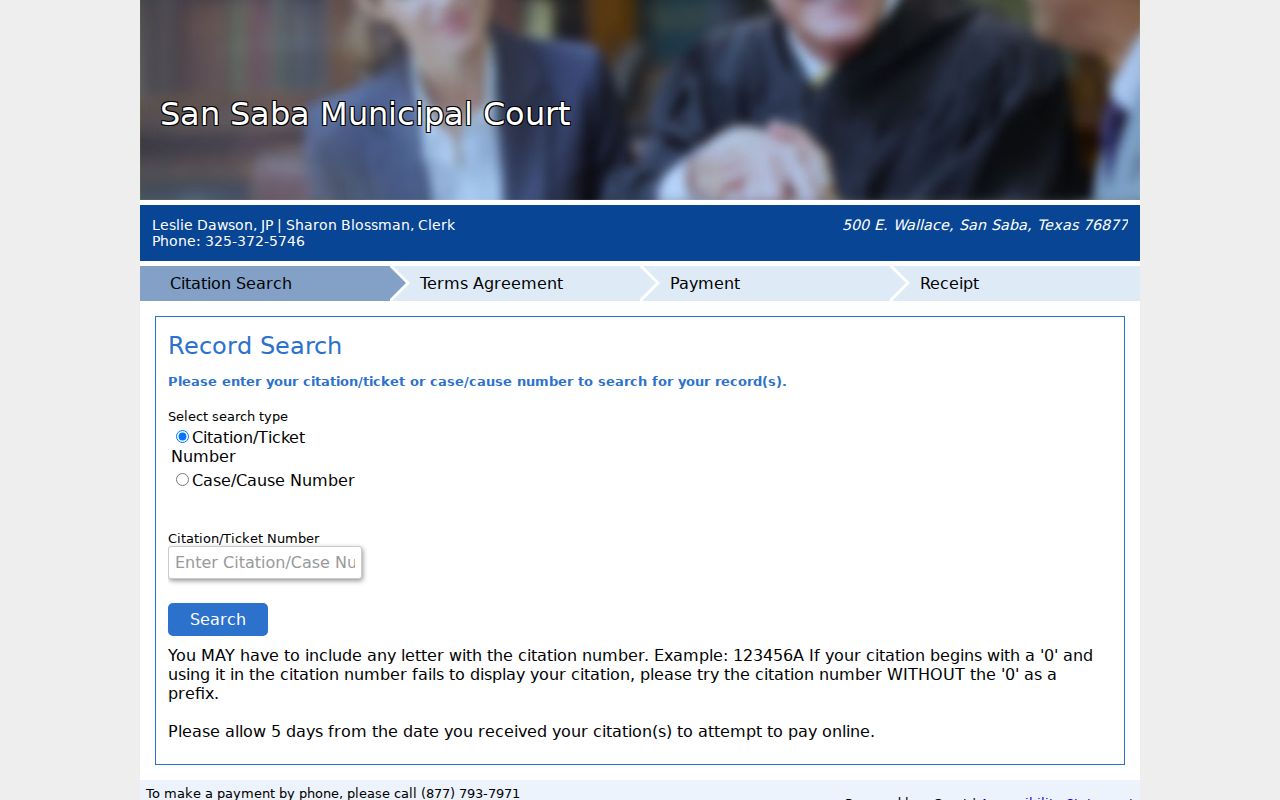This screenshot has width=1280, height=800.
Task: Click the San Saba Municipal Court title
Action: pos(365,114)
